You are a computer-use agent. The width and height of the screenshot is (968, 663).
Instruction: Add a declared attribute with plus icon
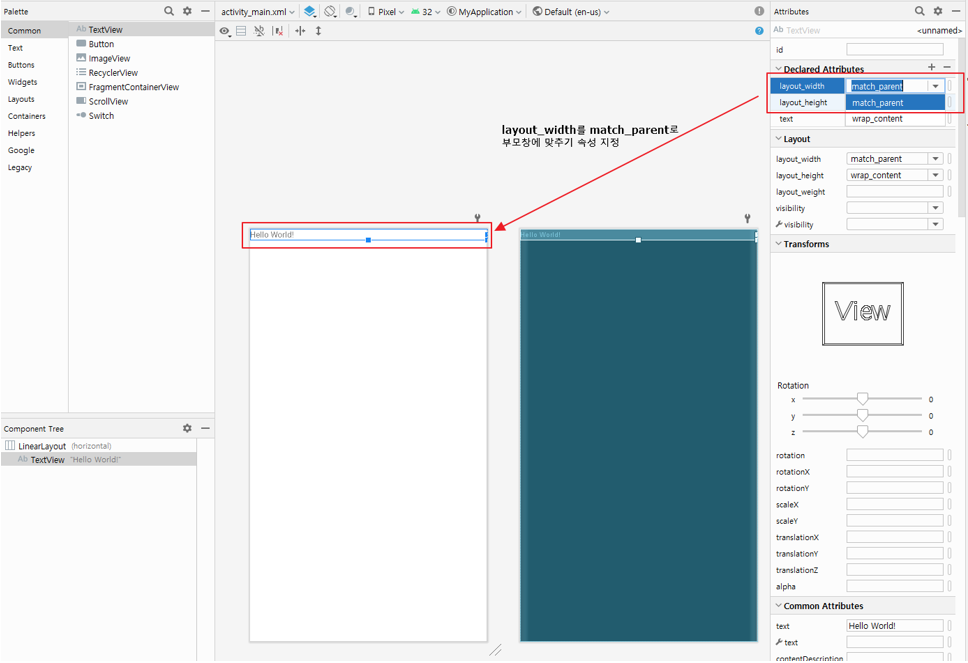[x=932, y=67]
